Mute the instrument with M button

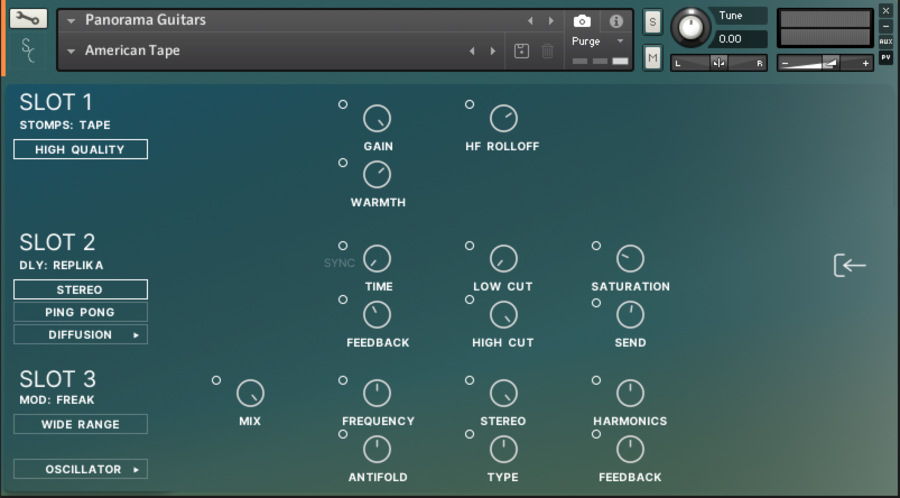point(653,59)
